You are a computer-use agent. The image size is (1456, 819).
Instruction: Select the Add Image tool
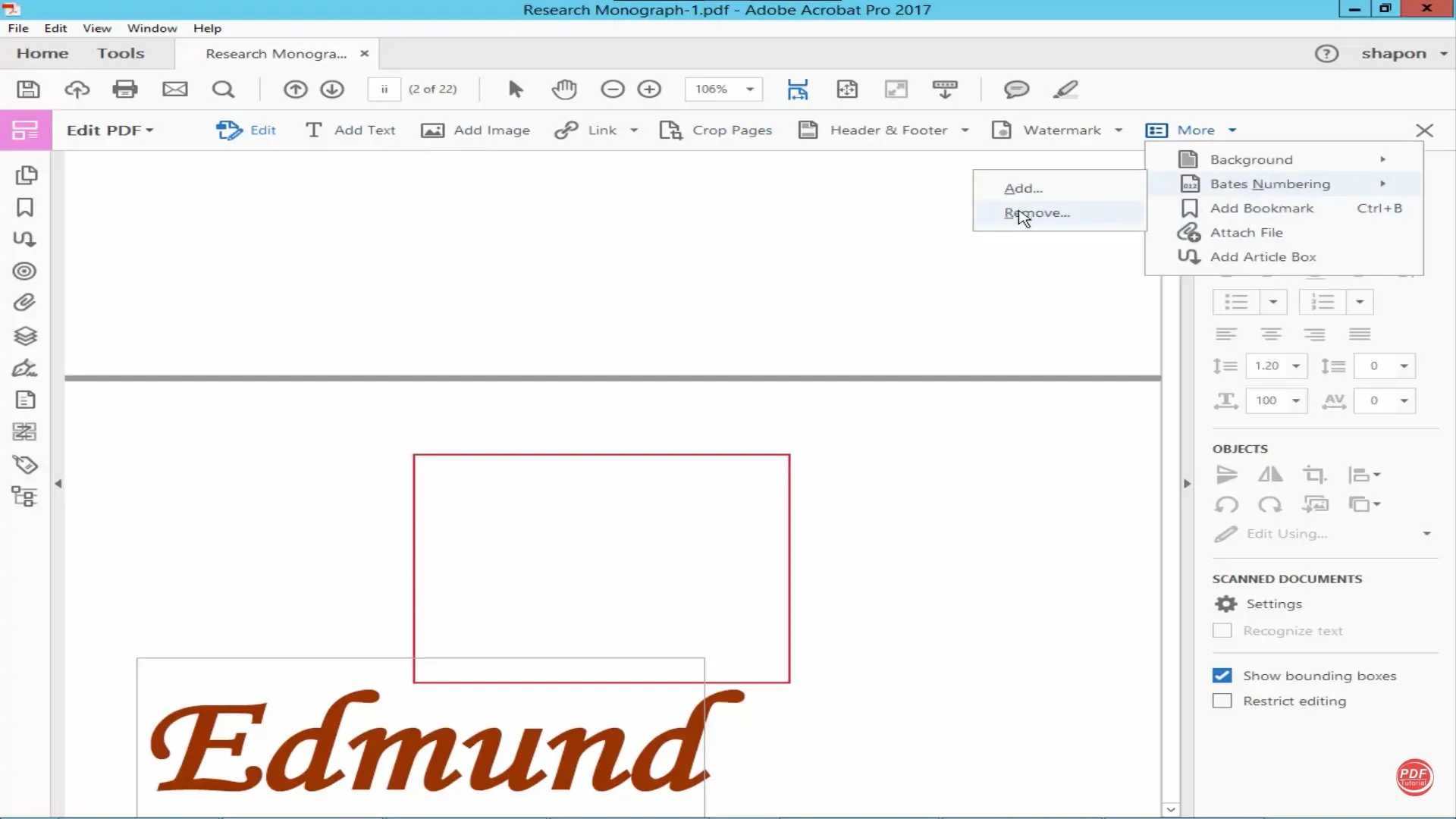click(478, 130)
